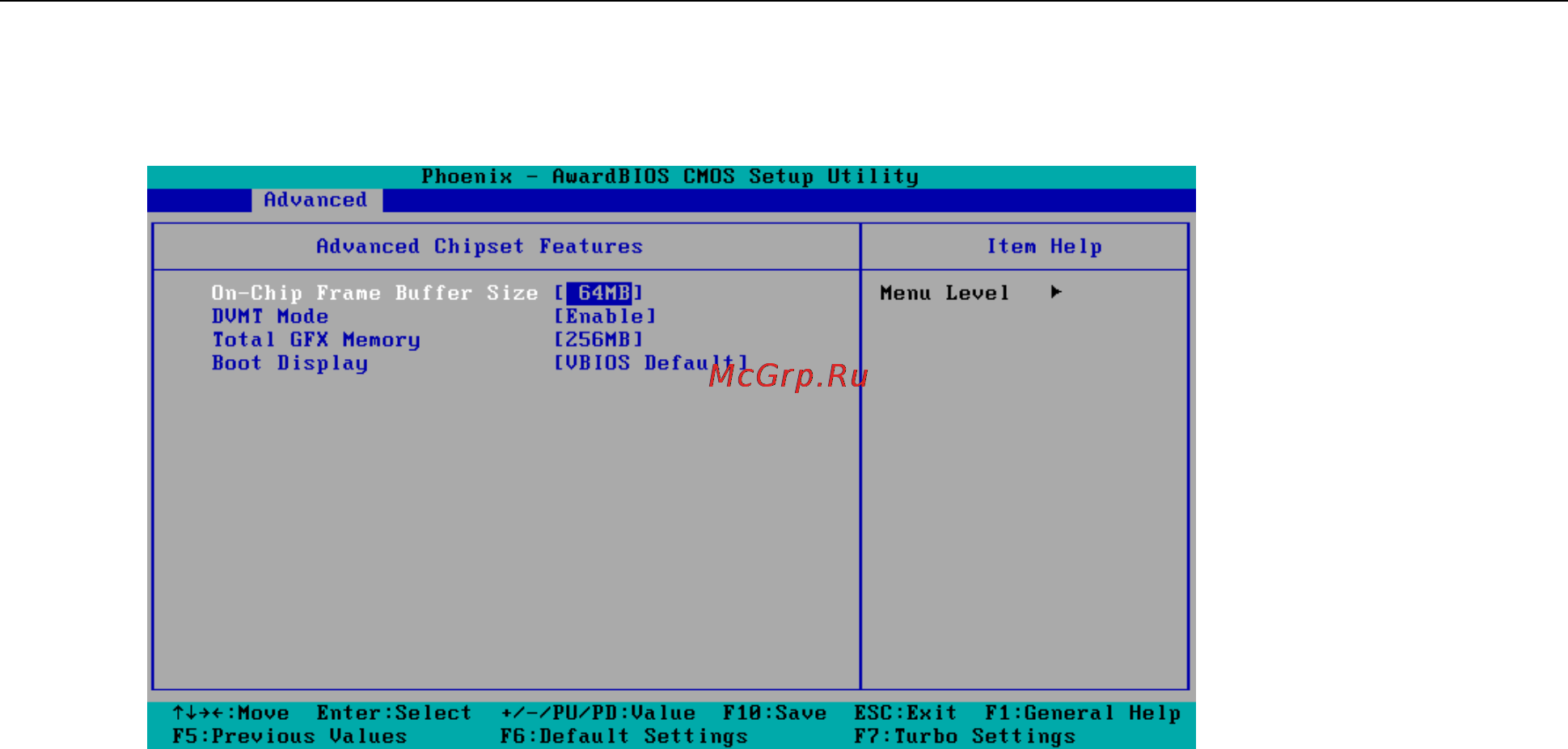The height and width of the screenshot is (749, 1568).
Task: Click the F5:Previous Values hint
Action: coord(290,736)
